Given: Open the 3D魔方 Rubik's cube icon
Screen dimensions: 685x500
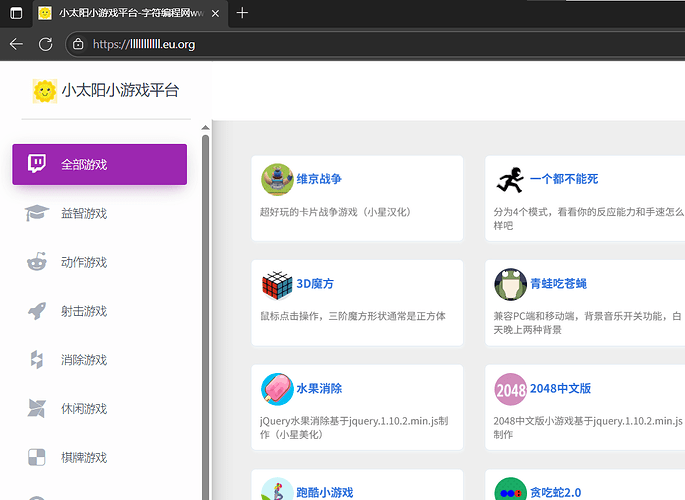Looking at the screenshot, I should tap(277, 285).
